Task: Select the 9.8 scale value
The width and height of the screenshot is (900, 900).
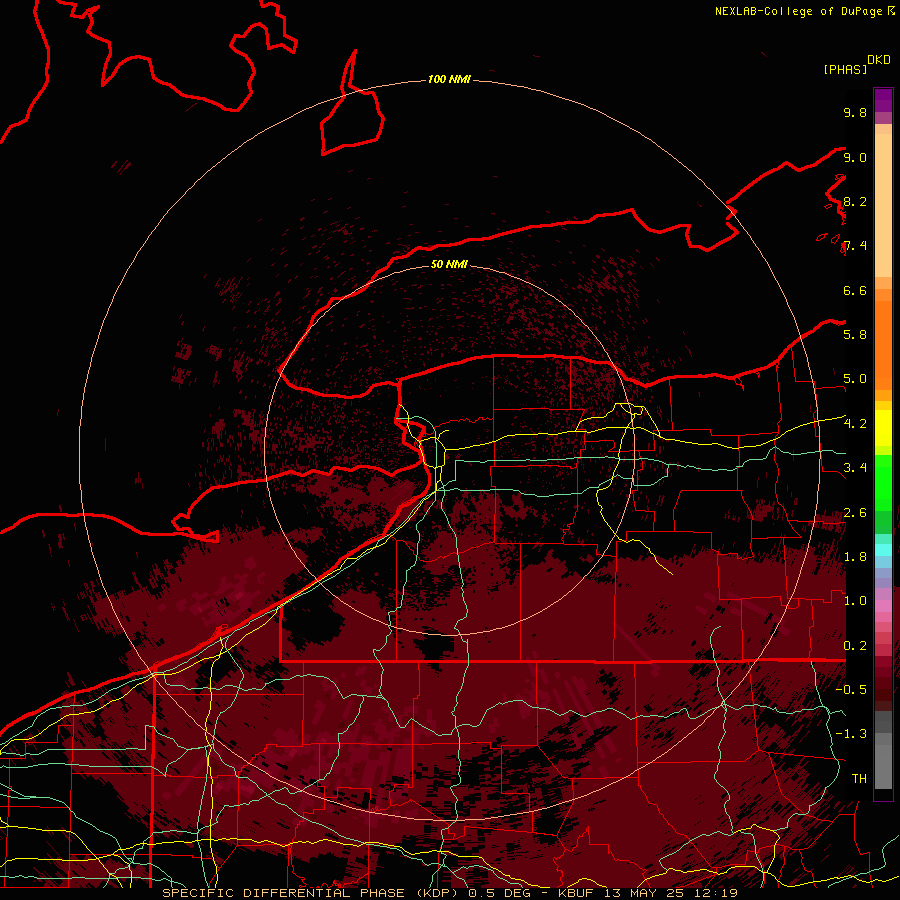Action: tap(855, 112)
